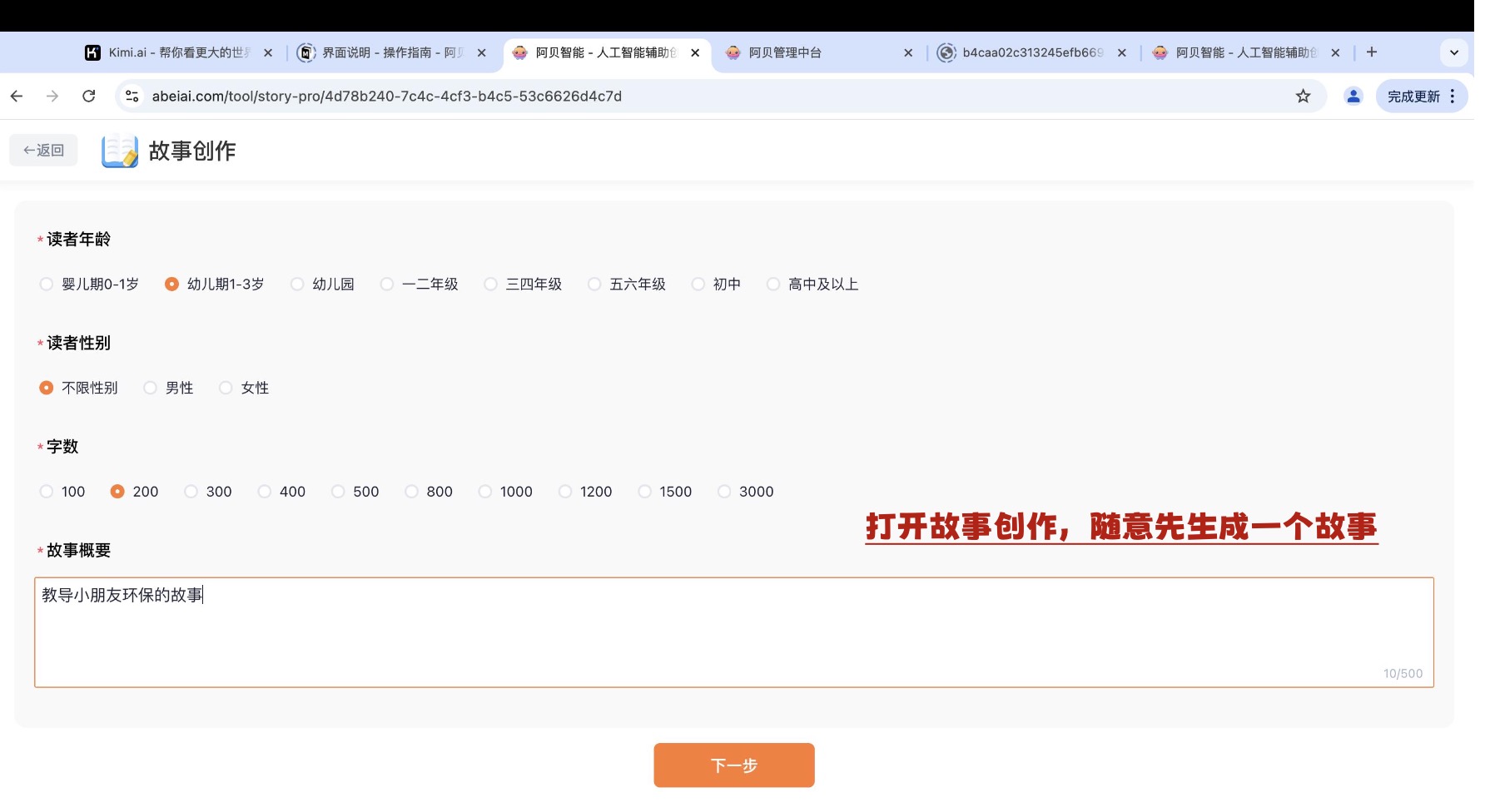The height and width of the screenshot is (812, 1490).
Task: Click inside the 故事概要 text area
Action: click(x=734, y=632)
